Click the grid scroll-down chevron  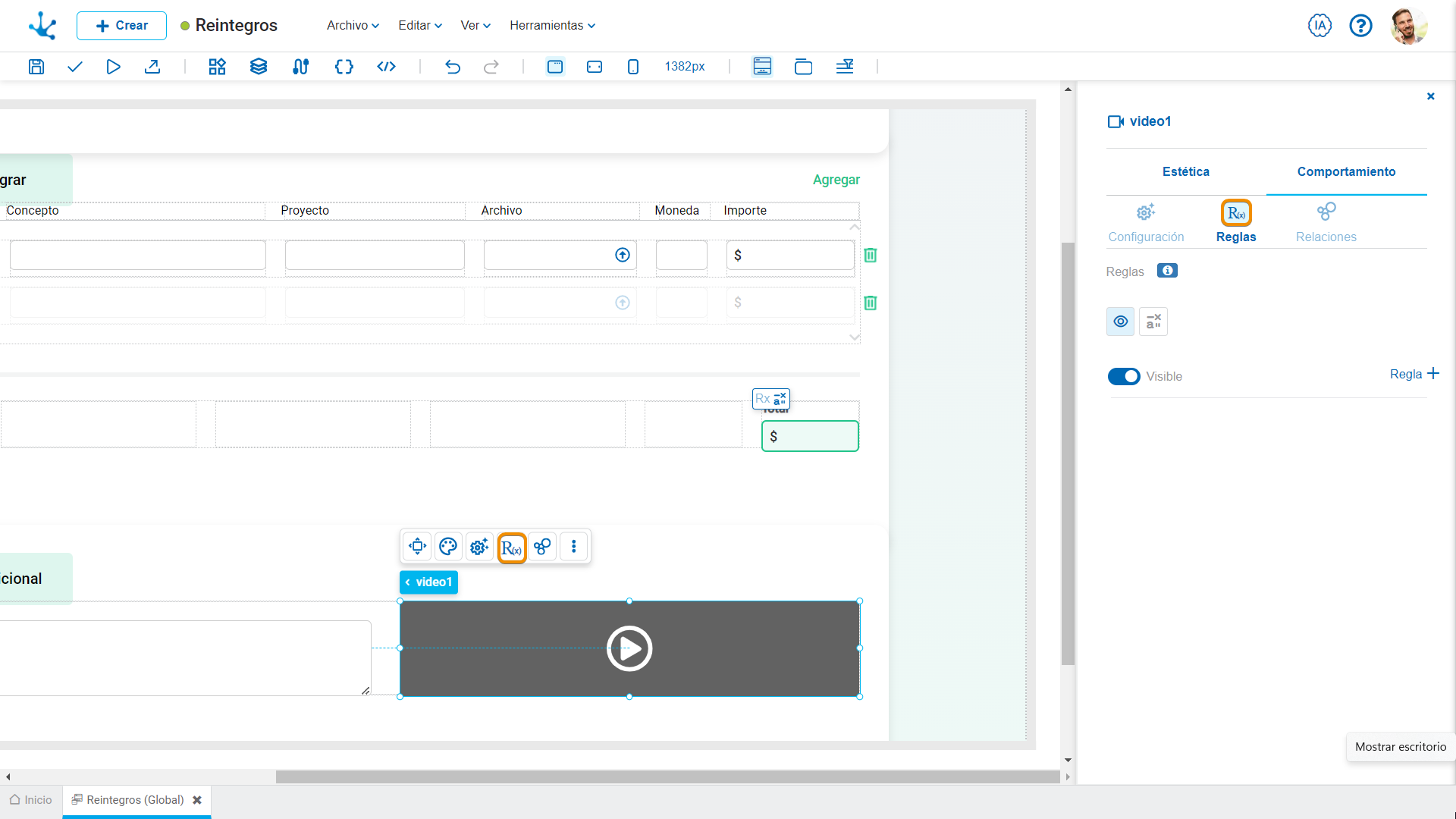point(855,337)
